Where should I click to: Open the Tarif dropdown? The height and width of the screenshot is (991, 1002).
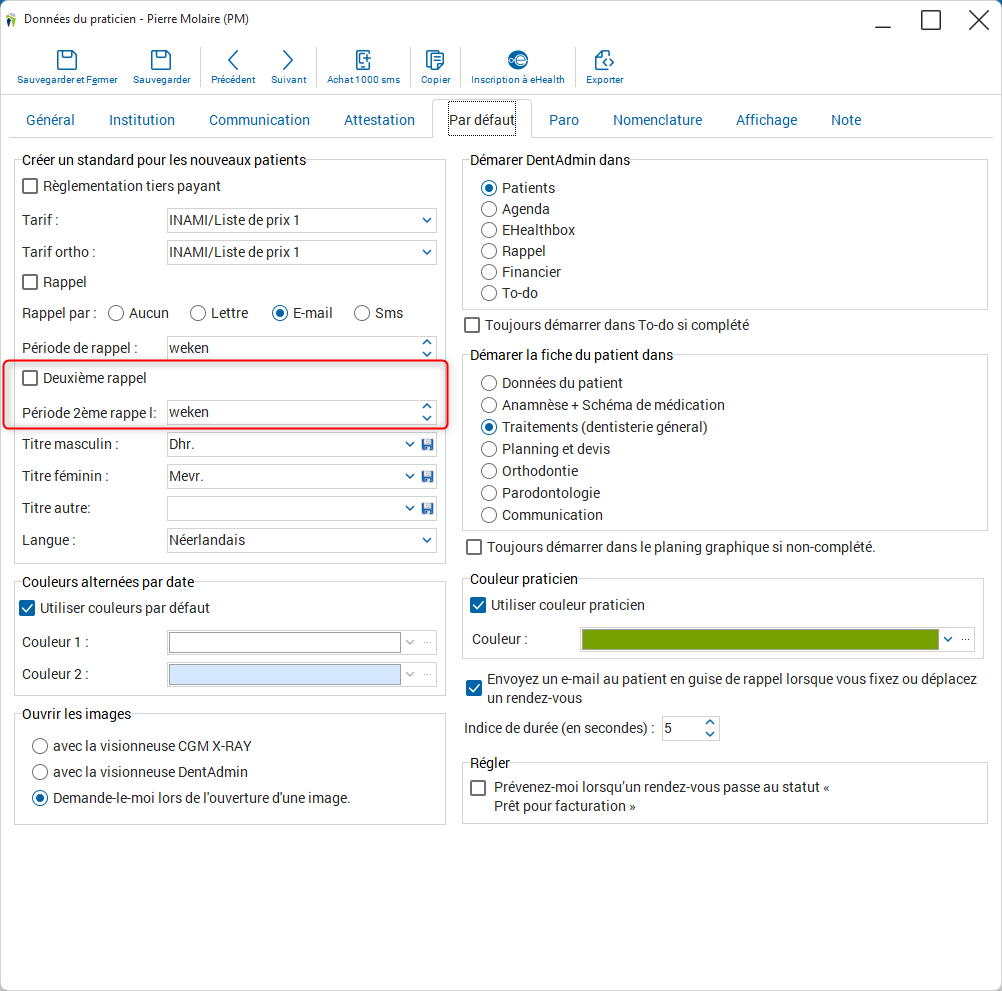click(x=427, y=220)
